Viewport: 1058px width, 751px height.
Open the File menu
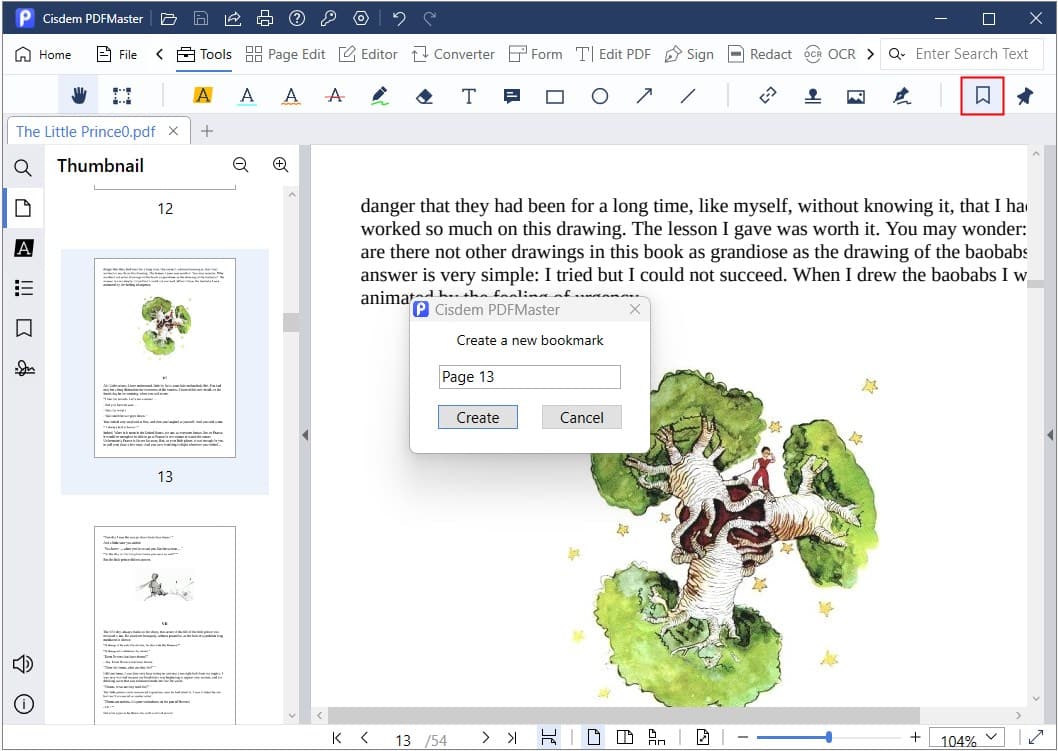tap(117, 54)
